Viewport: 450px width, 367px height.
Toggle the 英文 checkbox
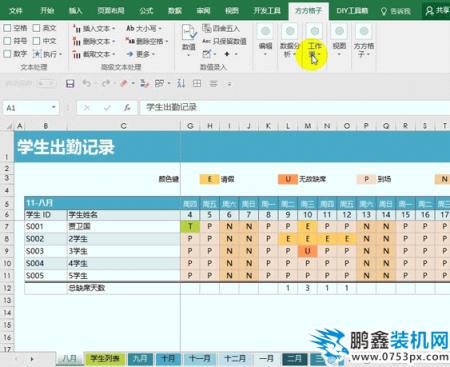click(37, 28)
